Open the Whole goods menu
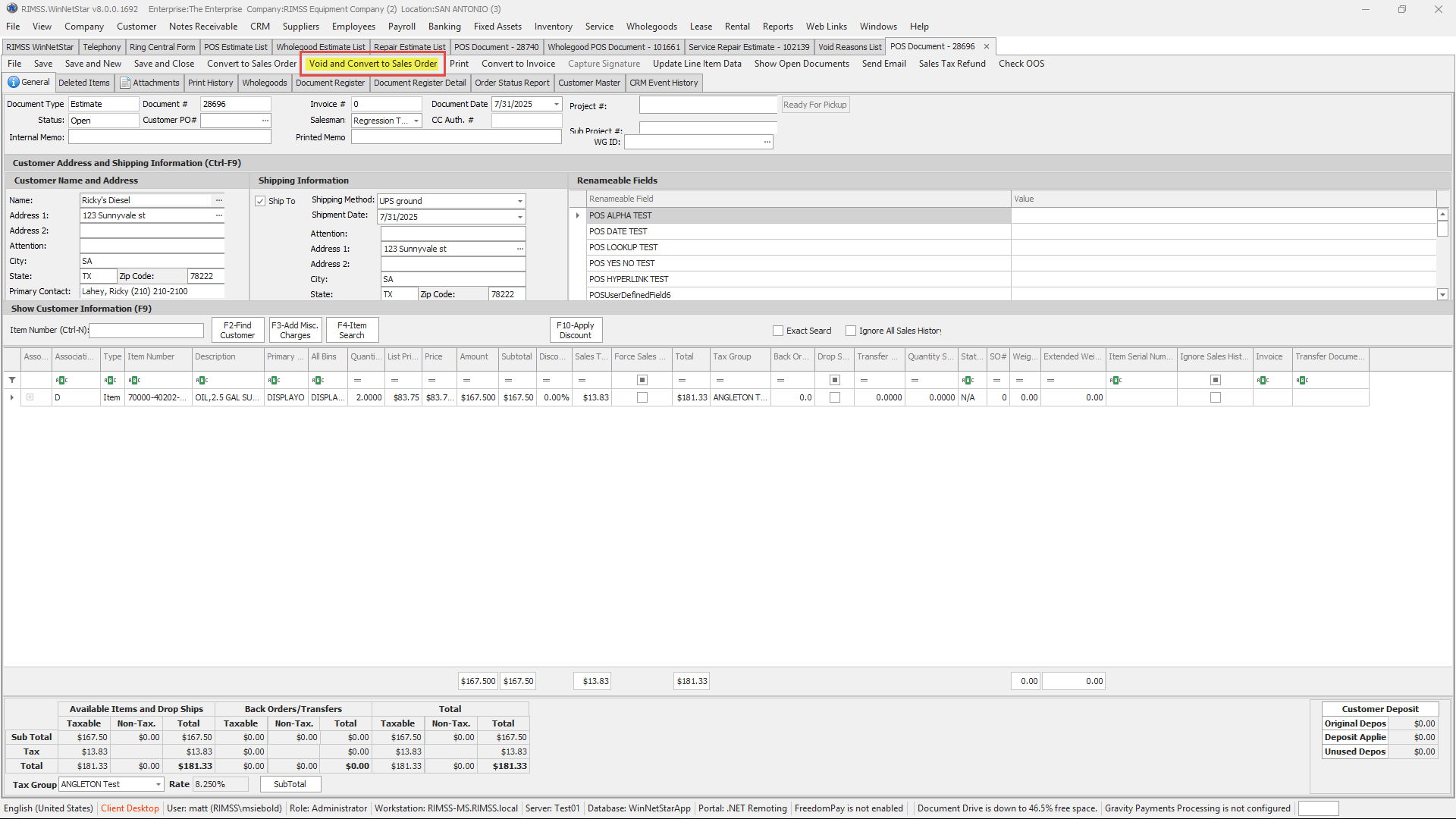 tap(651, 26)
